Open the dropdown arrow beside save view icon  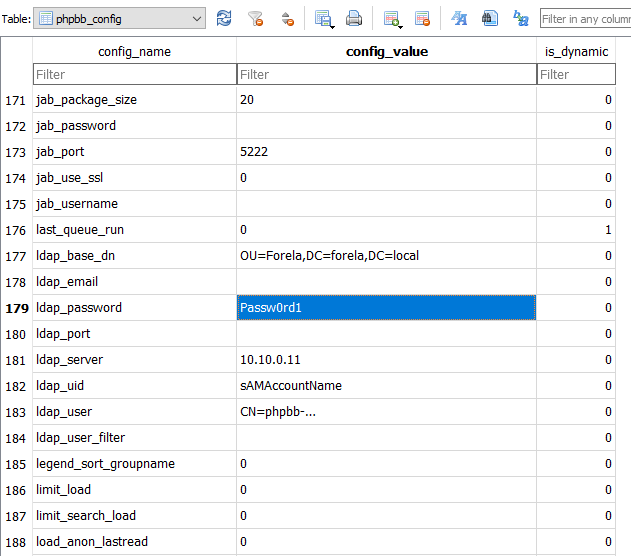coord(331,24)
